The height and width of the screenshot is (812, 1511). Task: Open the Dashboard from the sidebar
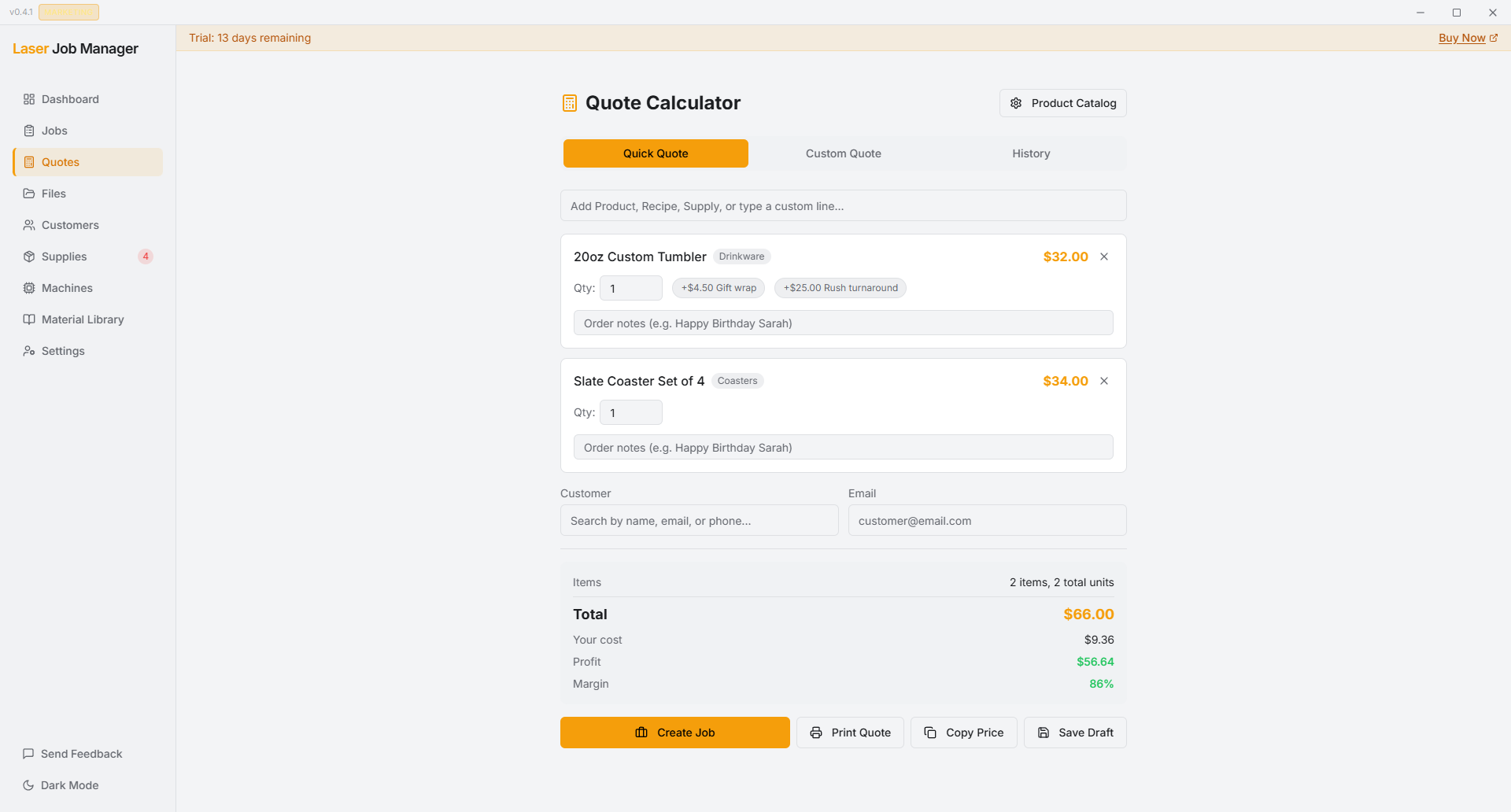[70, 99]
